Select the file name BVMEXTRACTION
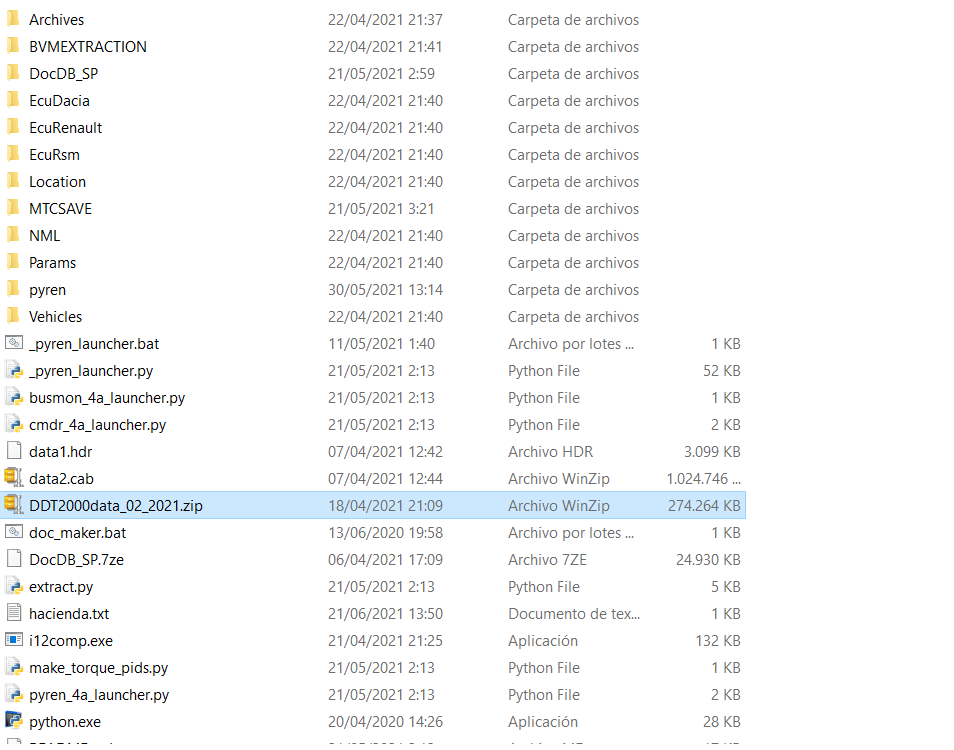Viewport: 954px width, 750px height. point(88,47)
